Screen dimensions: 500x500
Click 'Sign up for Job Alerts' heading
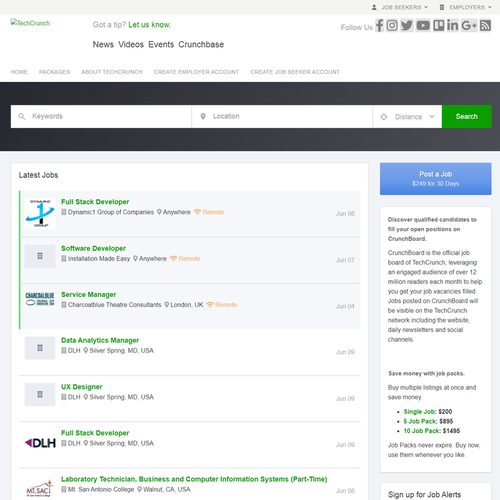(424, 495)
